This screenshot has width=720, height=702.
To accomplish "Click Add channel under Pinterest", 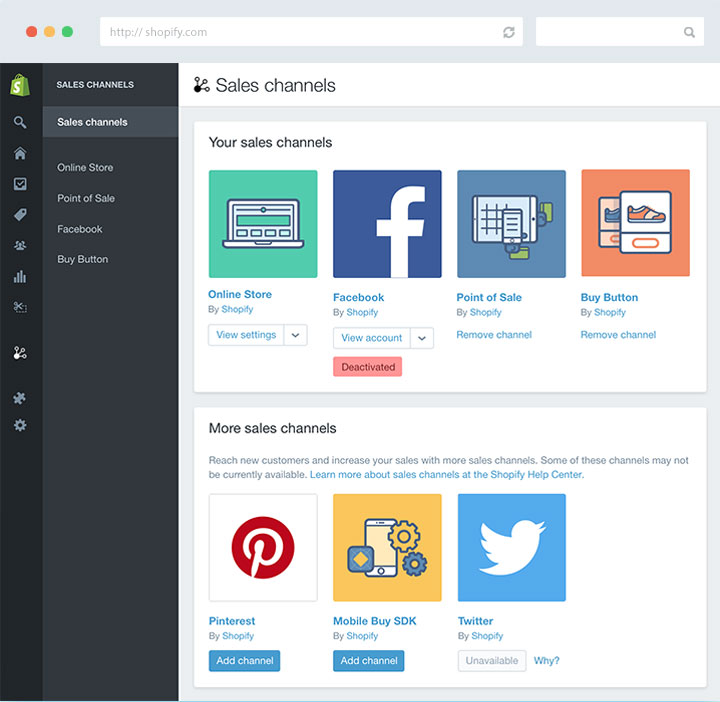I will click(x=244, y=661).
